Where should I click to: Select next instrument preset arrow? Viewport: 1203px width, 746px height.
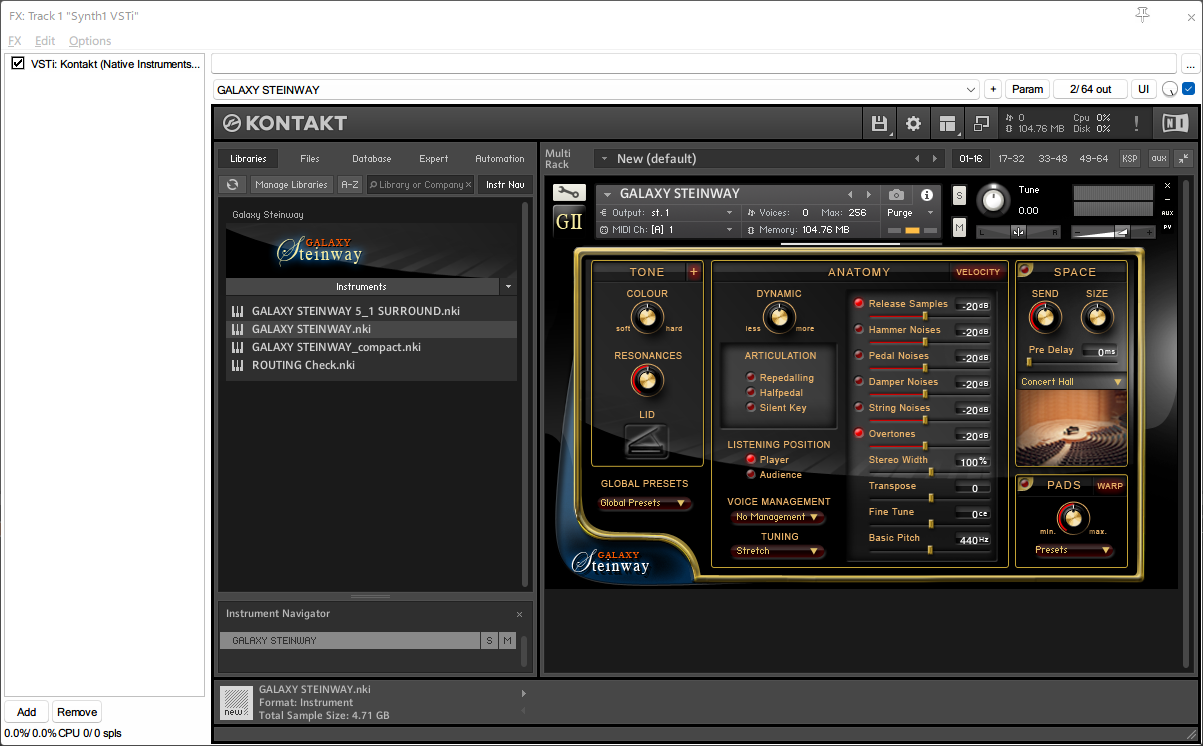[868, 194]
